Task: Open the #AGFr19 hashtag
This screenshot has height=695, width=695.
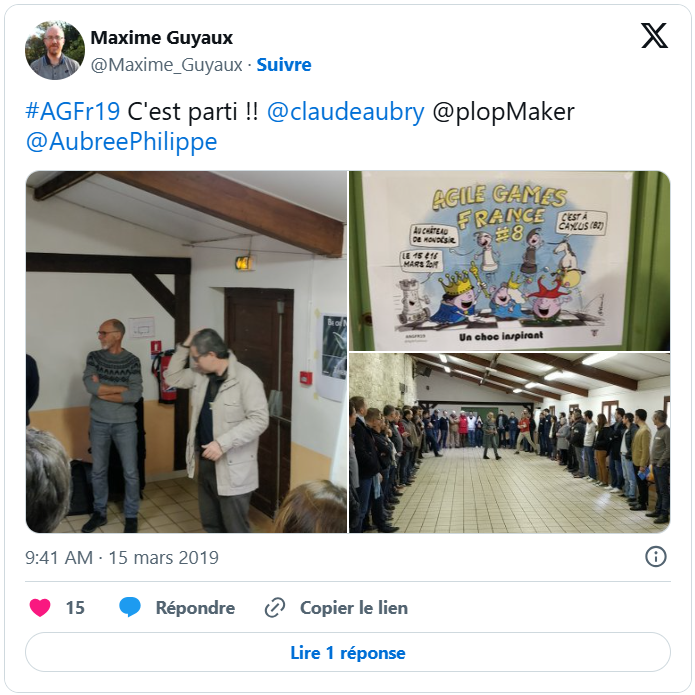Action: (x=73, y=111)
